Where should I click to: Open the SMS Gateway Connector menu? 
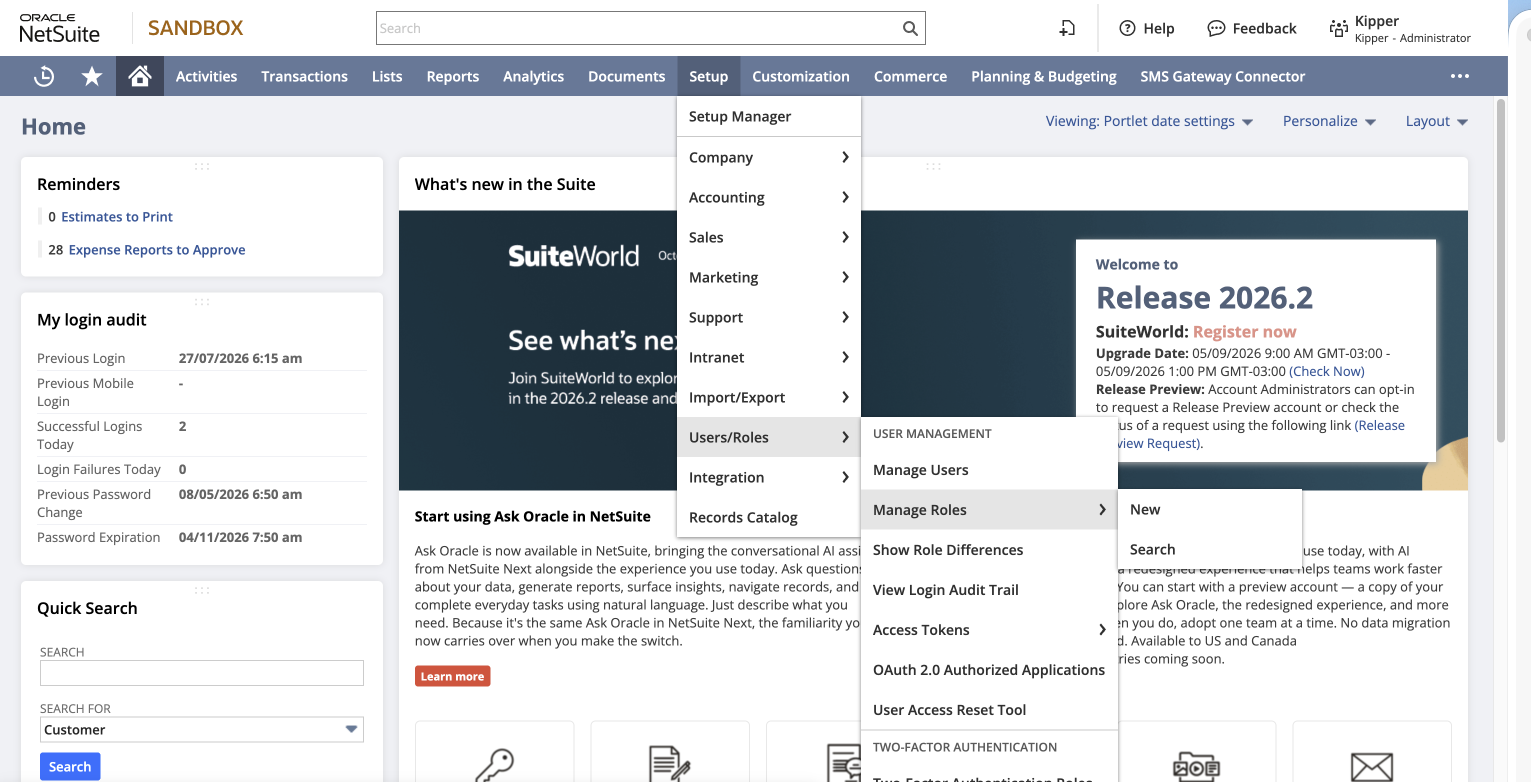pyautogui.click(x=1222, y=76)
